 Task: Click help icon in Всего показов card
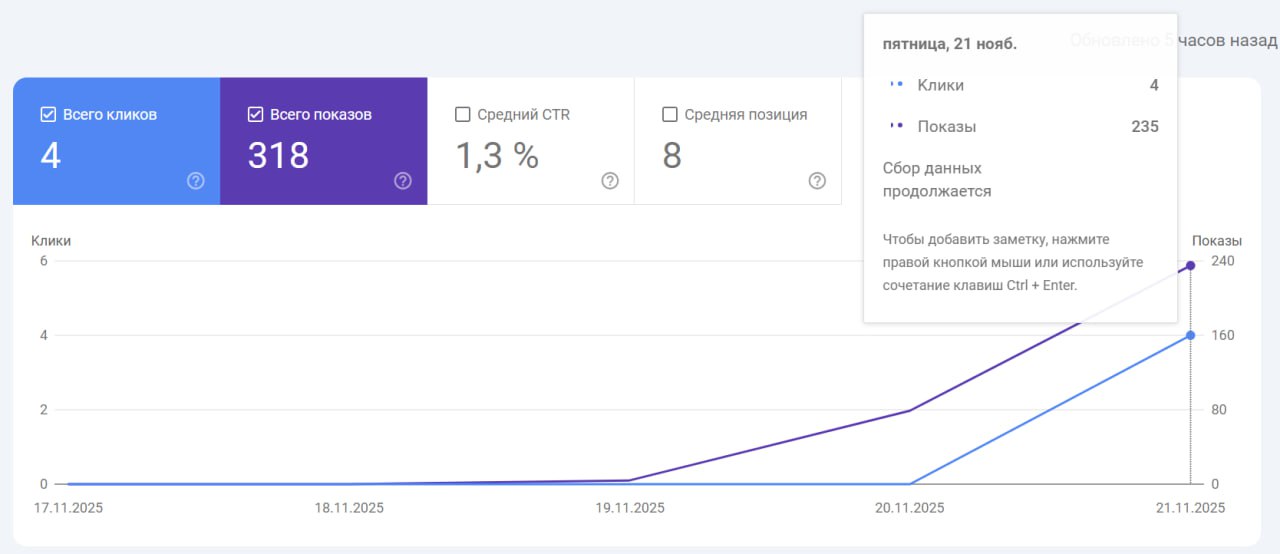[403, 181]
